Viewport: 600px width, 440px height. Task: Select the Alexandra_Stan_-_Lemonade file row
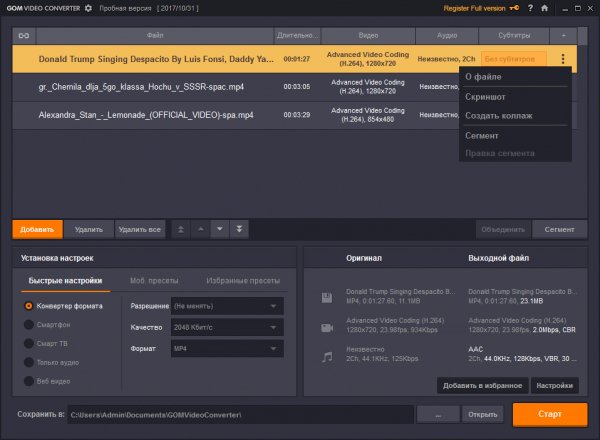pyautogui.click(x=295, y=115)
